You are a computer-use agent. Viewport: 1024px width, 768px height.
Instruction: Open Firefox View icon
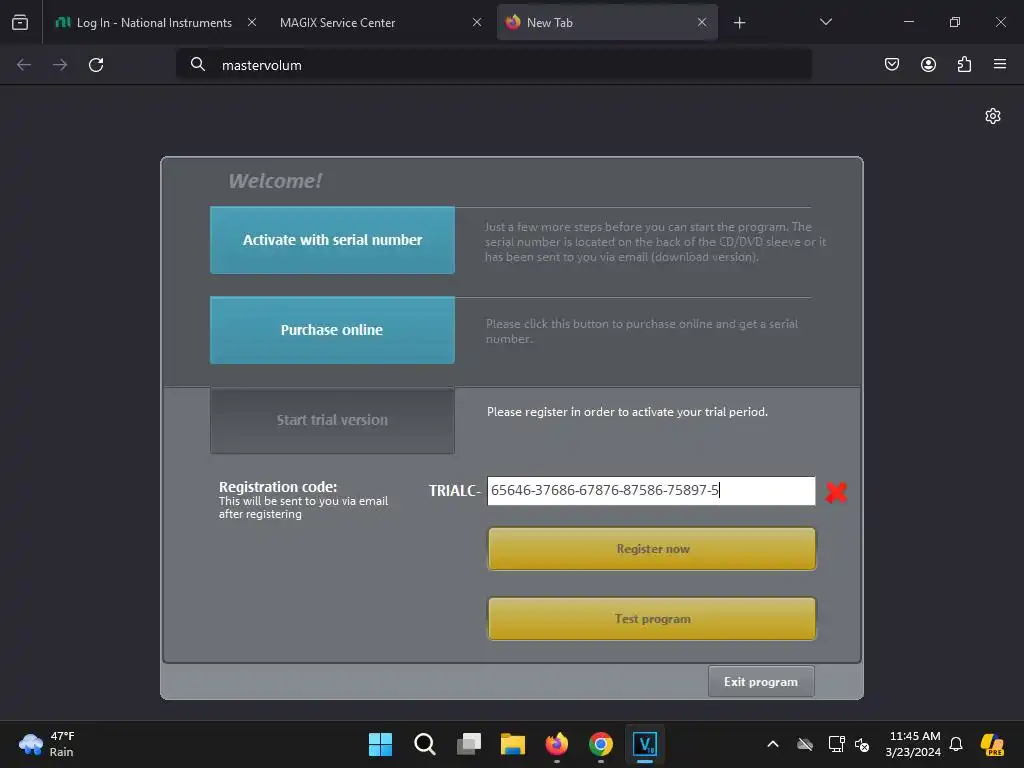(x=20, y=22)
